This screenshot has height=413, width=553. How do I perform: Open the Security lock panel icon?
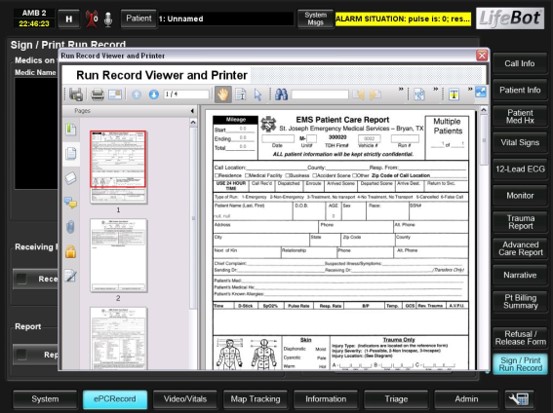70,251
